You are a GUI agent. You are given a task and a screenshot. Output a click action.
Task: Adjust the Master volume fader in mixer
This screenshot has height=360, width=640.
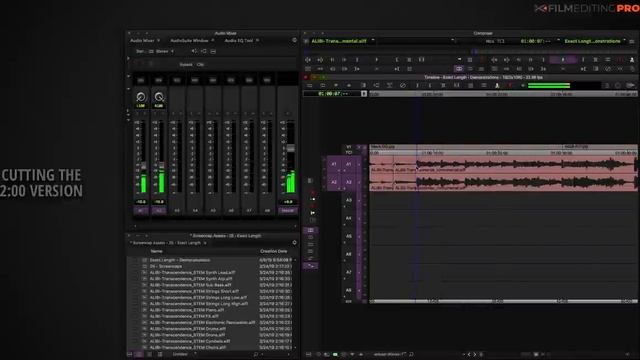coord(291,149)
